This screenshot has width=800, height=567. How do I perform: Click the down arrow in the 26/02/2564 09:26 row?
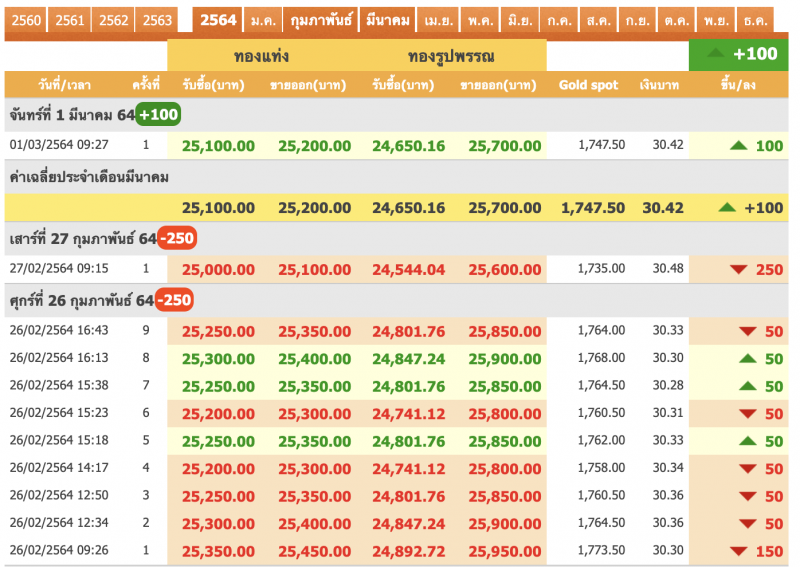tap(738, 552)
